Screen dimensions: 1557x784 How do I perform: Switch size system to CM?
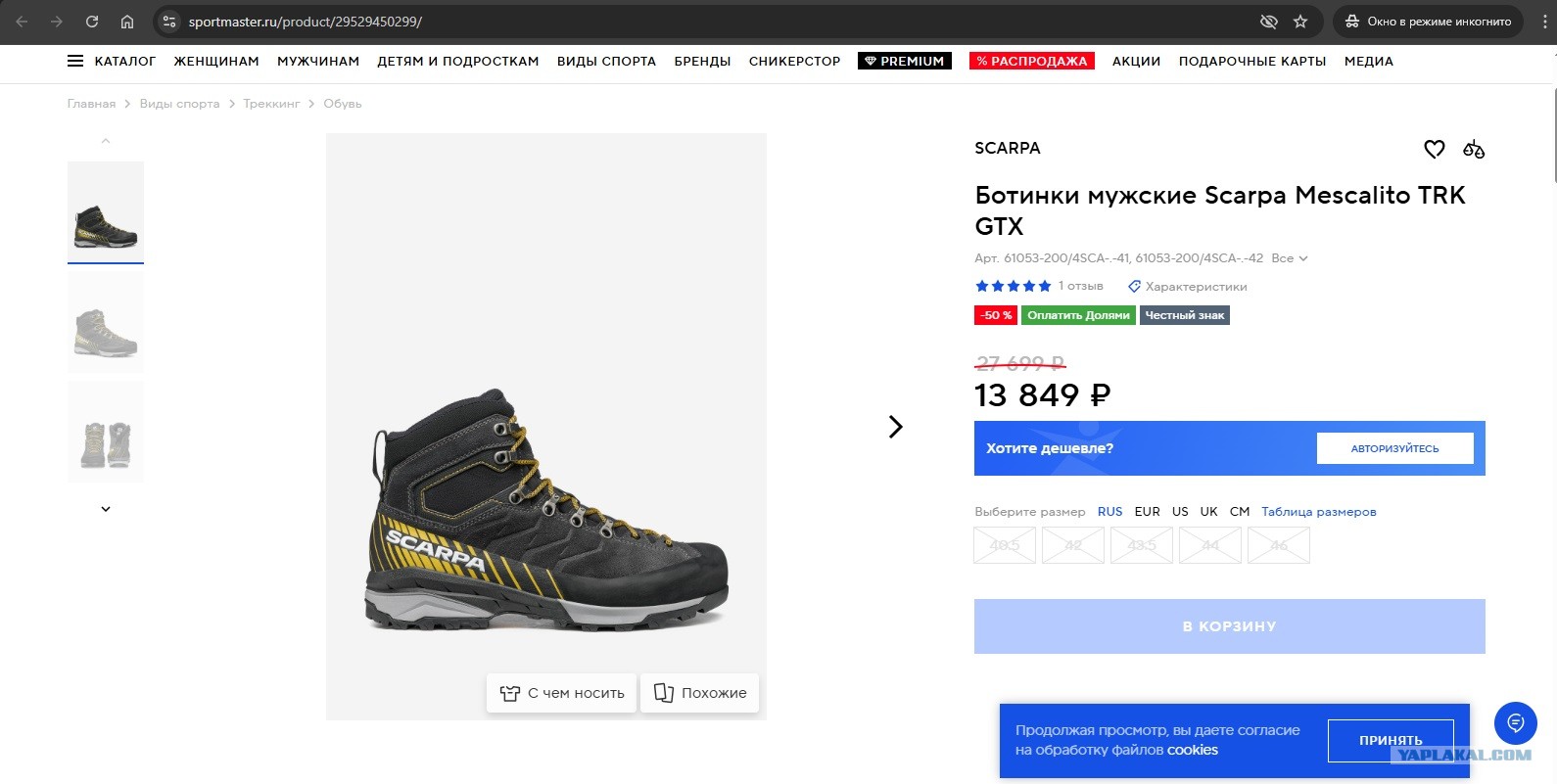coord(1240,512)
